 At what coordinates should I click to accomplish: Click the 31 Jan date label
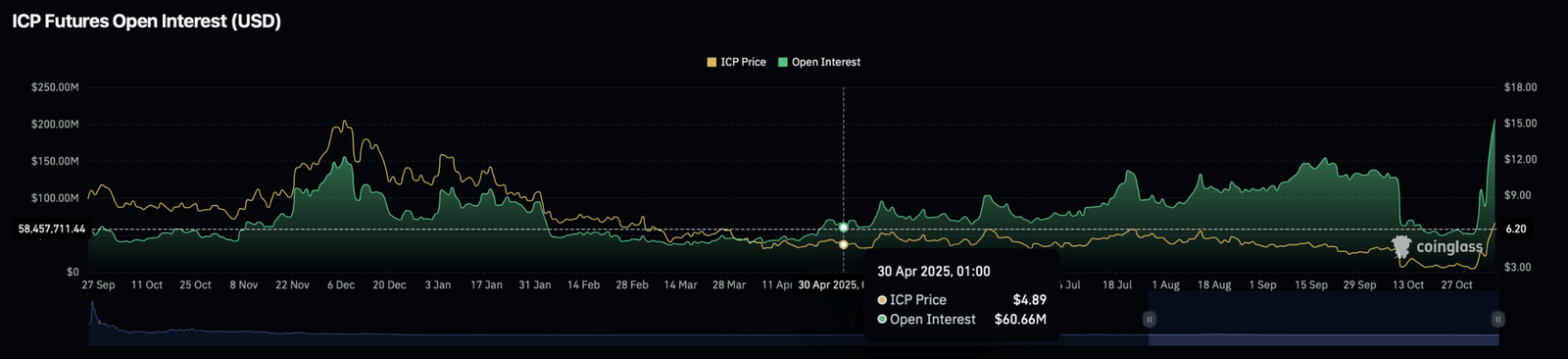click(535, 284)
